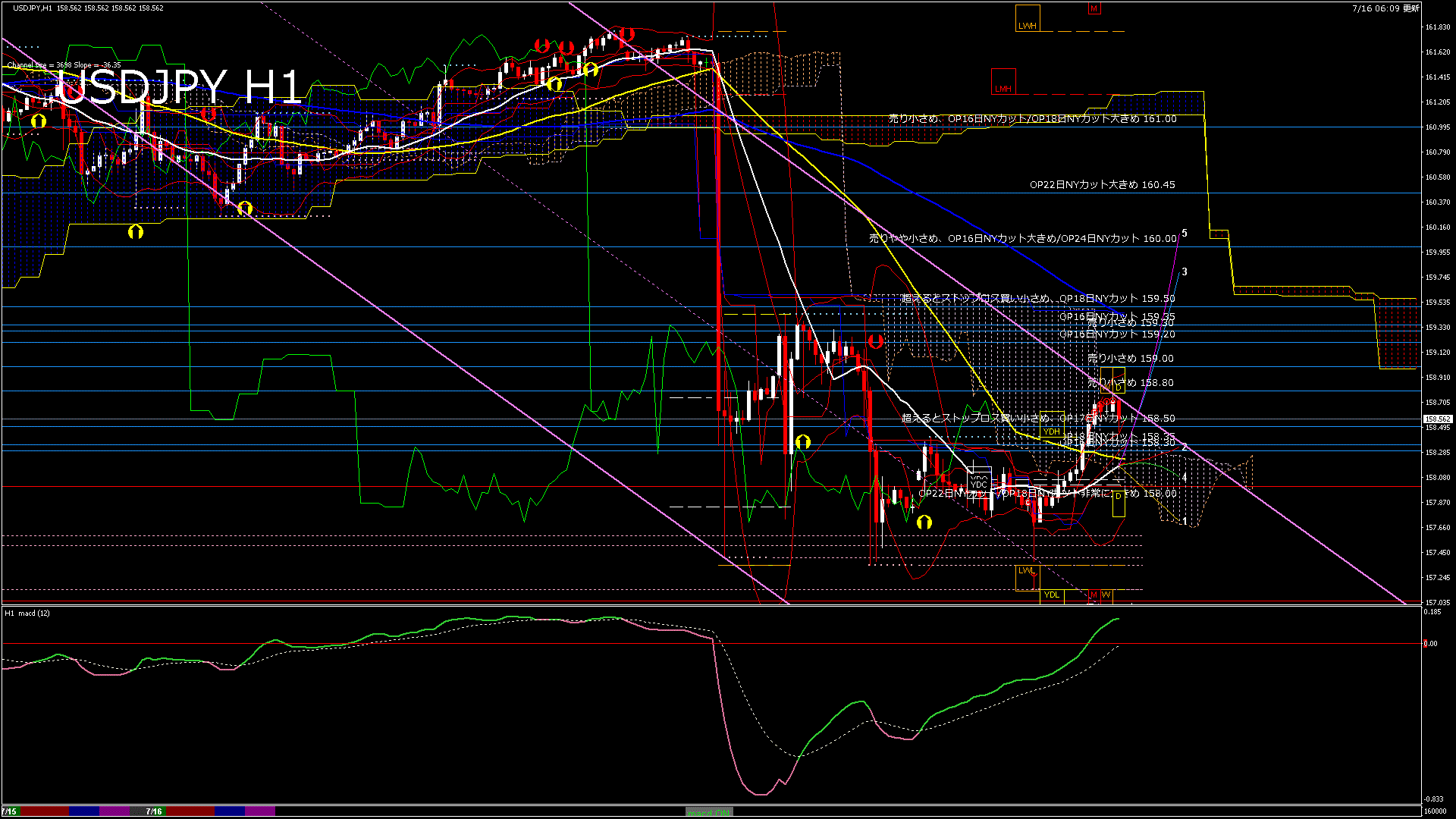The image size is (1456, 819).
Task: Select the OP16日NYカット 159.20 label
Action: pos(1117,334)
